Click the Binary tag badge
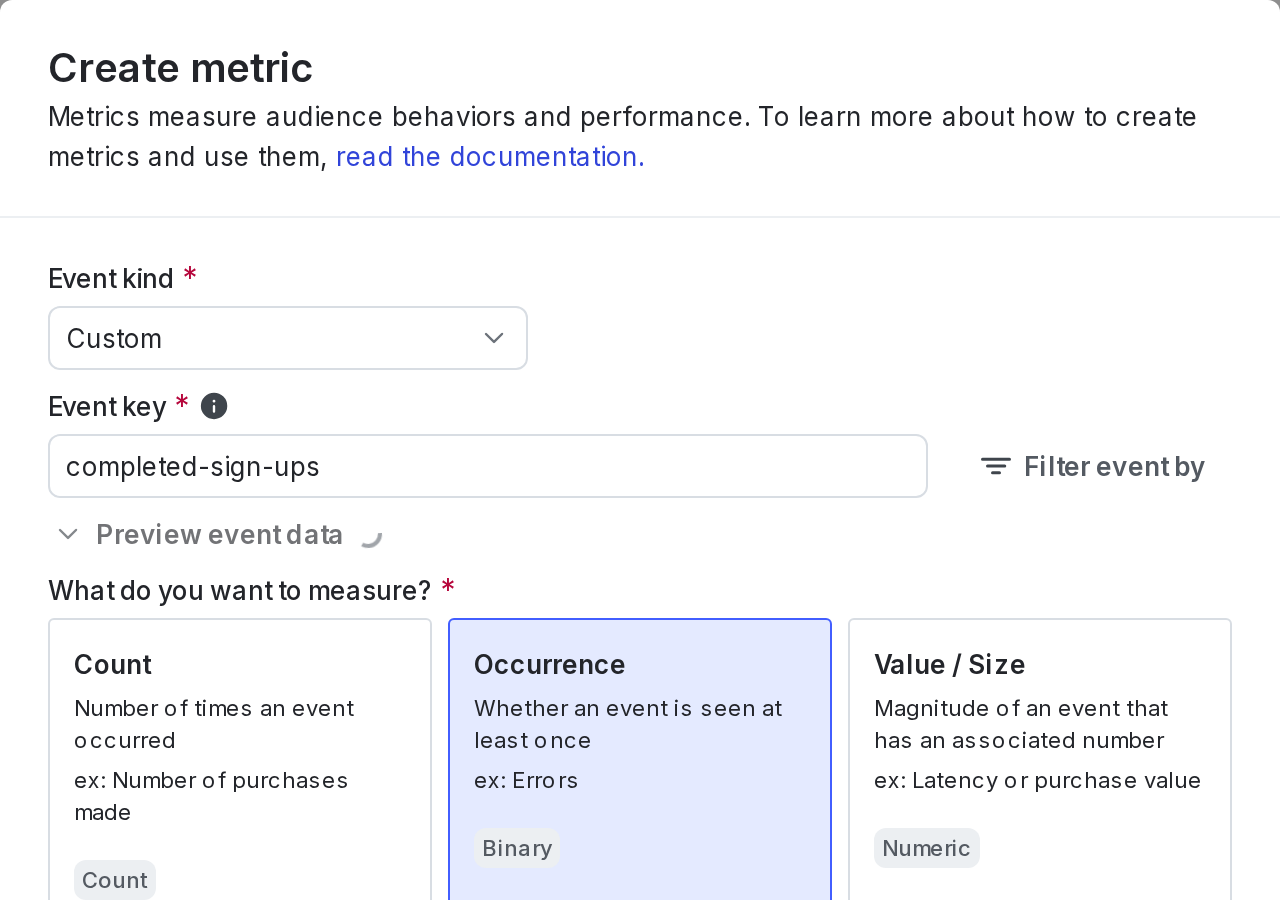Screen dimensions: 1280x900 517,847
